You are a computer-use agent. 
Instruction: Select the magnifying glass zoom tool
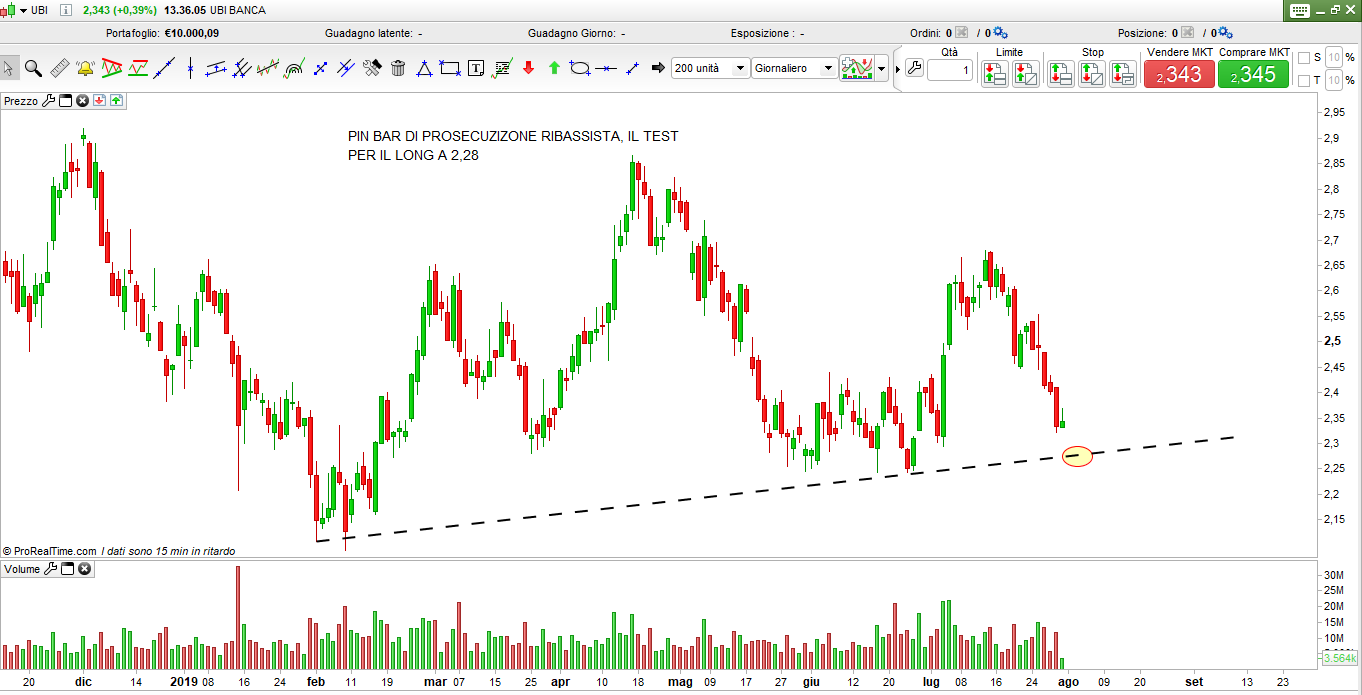33,68
